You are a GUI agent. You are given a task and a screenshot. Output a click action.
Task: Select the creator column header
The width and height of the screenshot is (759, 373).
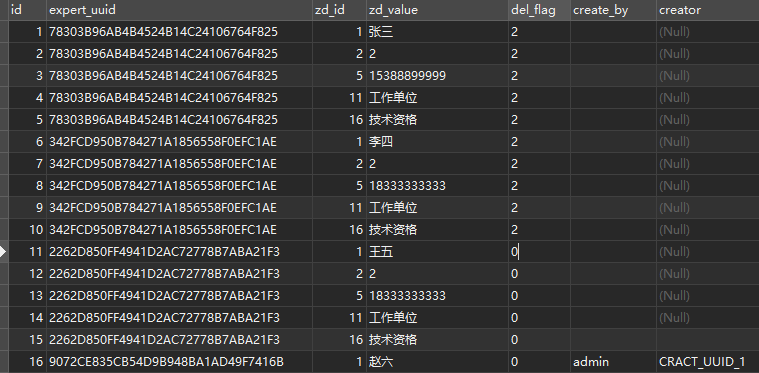pyautogui.click(x=708, y=10)
